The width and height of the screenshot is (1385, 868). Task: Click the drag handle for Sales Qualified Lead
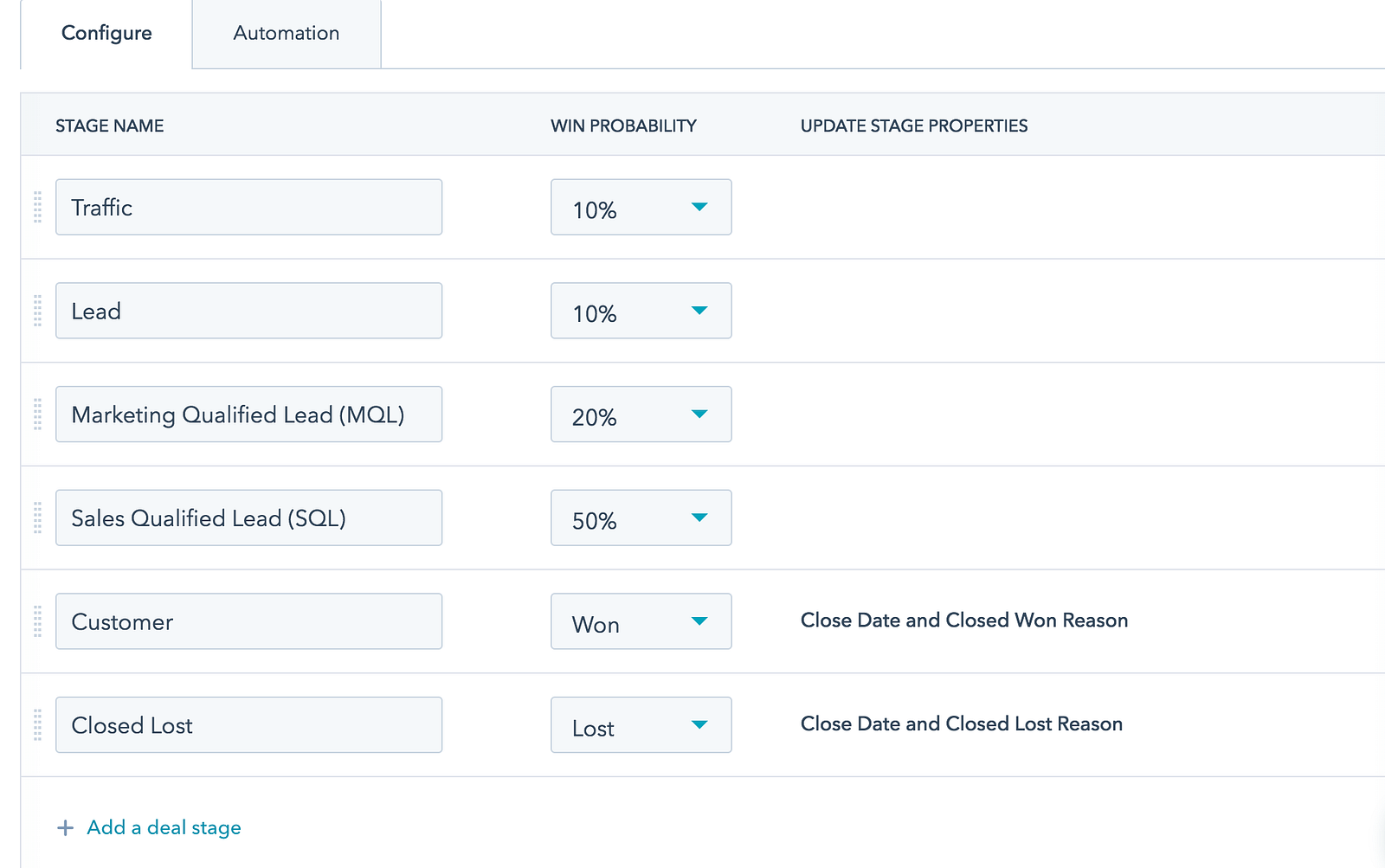pos(37,518)
